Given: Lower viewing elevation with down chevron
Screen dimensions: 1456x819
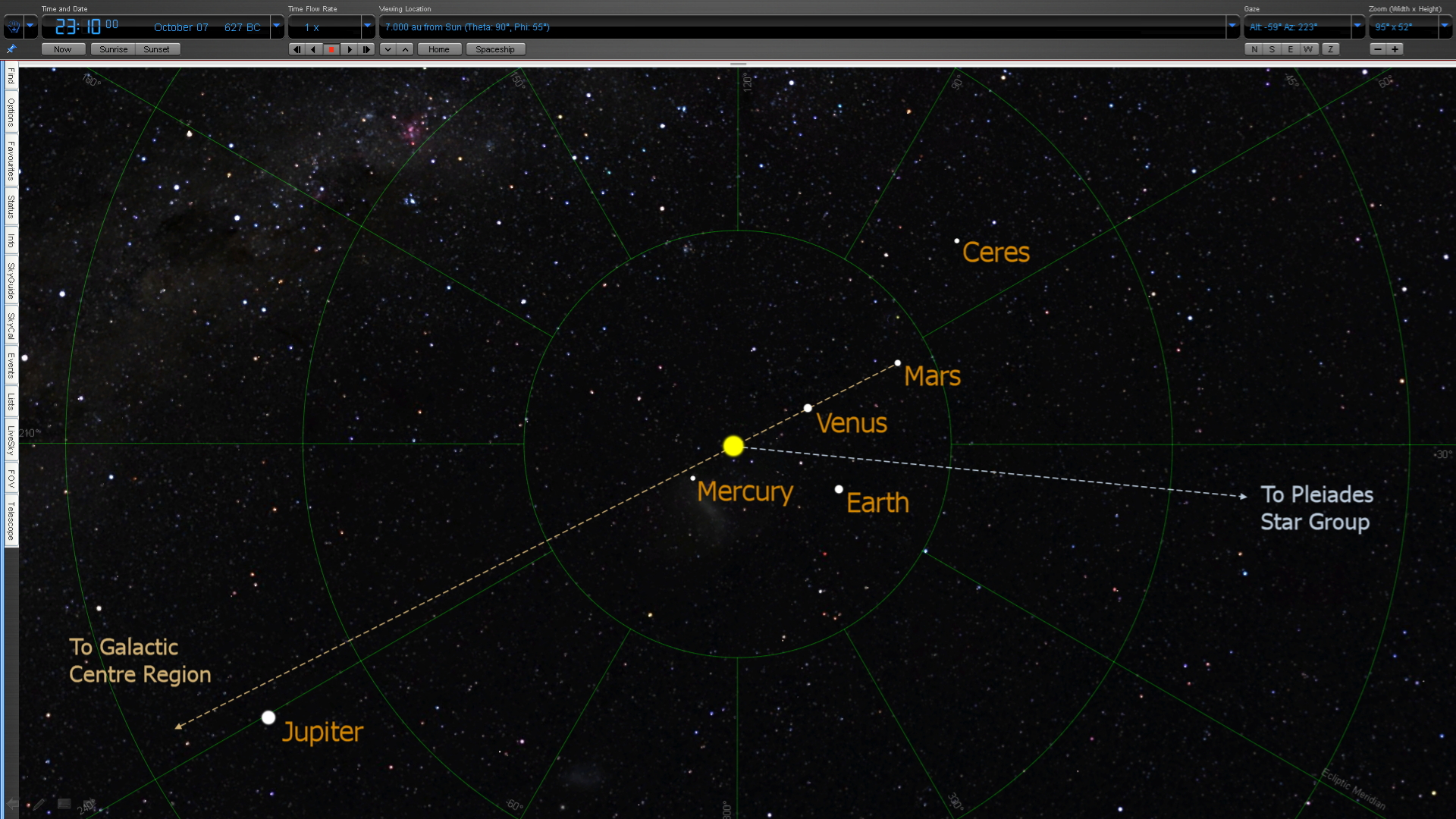Looking at the screenshot, I should pos(388,49).
